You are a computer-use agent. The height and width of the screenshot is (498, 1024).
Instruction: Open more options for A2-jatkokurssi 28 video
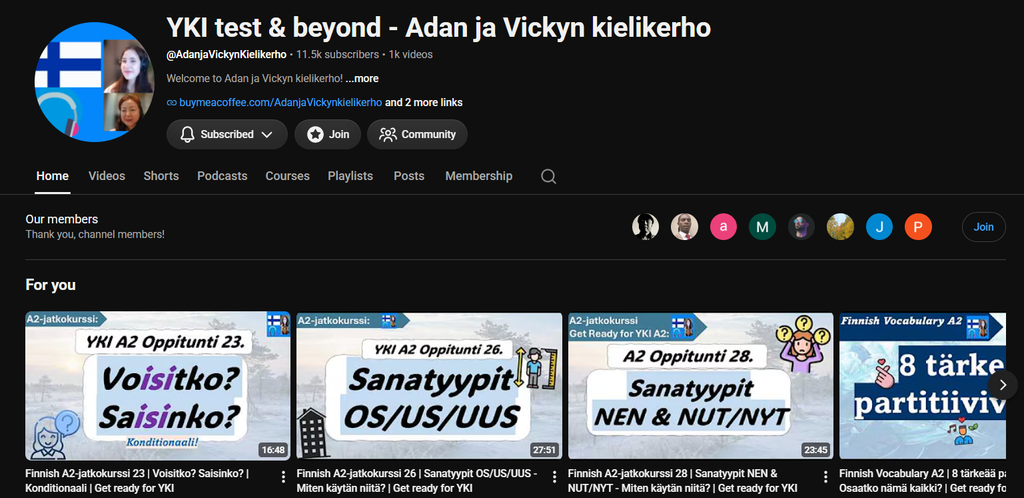coord(825,477)
